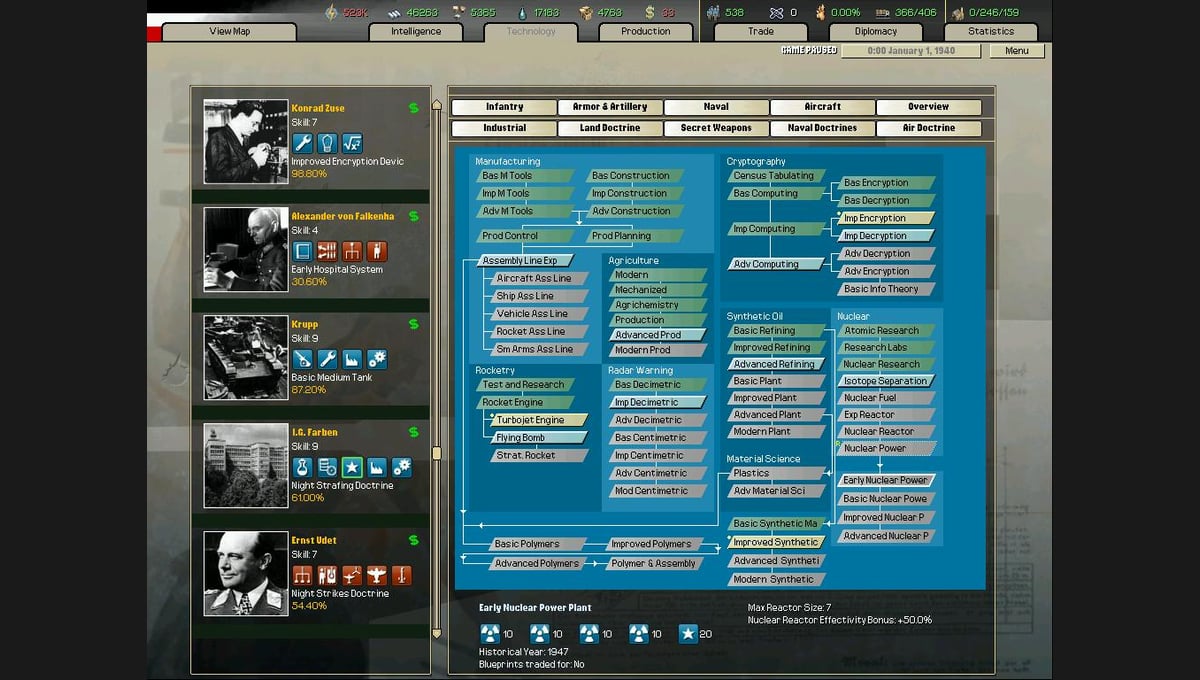Click Konrad Zuse's portrait photo

[246, 141]
